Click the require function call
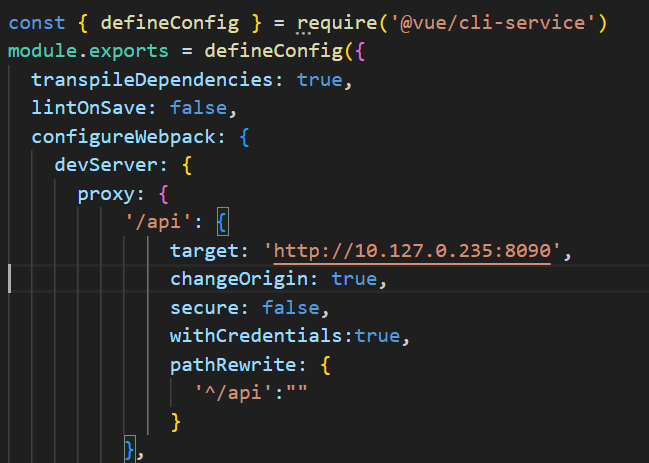 [337, 22]
